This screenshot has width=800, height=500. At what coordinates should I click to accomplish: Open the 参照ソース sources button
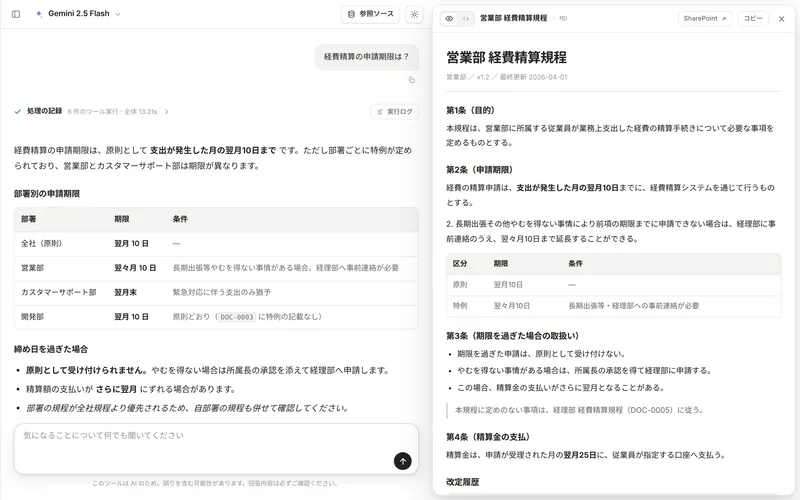[370, 14]
